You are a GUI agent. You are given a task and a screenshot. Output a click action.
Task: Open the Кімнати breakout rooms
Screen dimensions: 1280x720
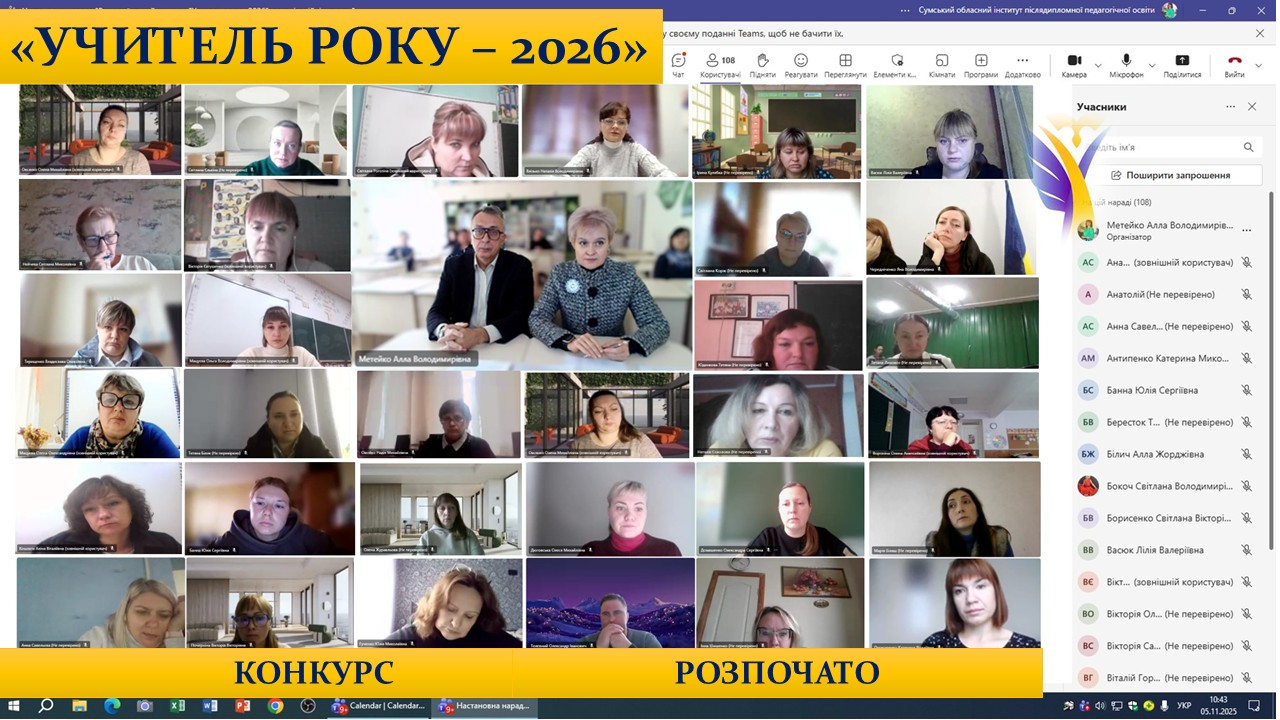[x=942, y=65]
